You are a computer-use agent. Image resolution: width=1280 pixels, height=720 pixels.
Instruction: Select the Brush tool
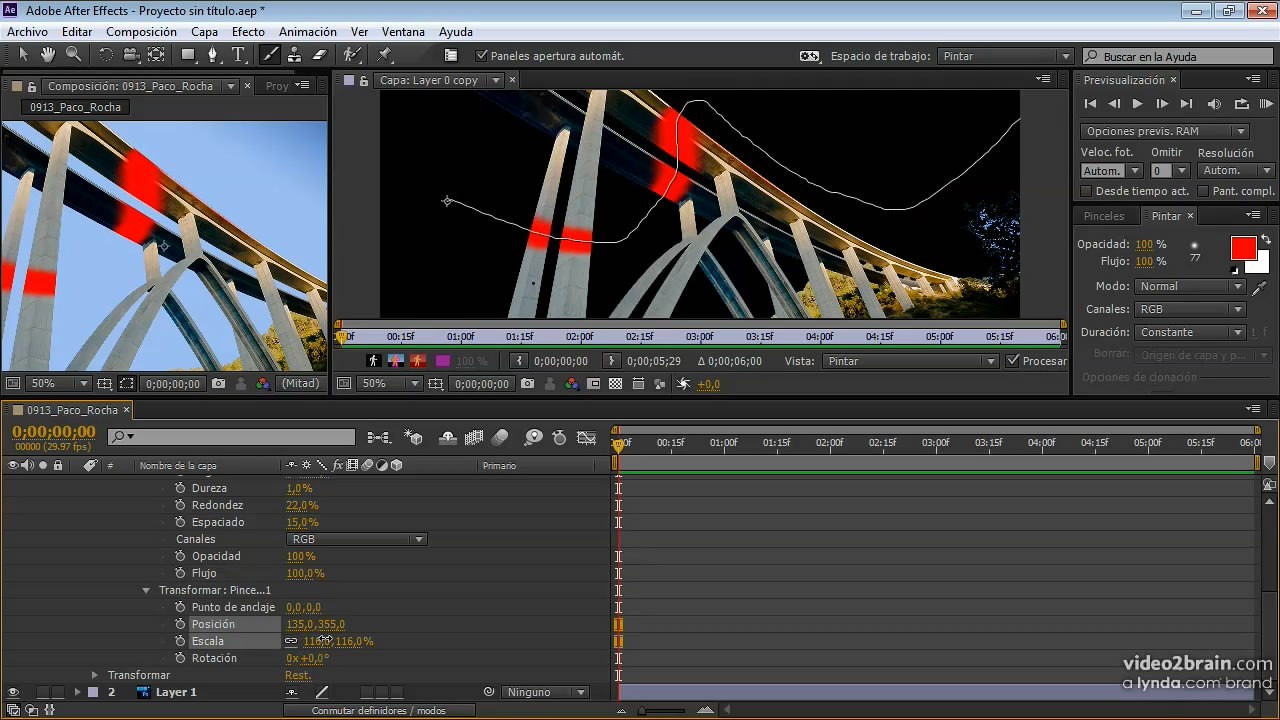tap(269, 55)
